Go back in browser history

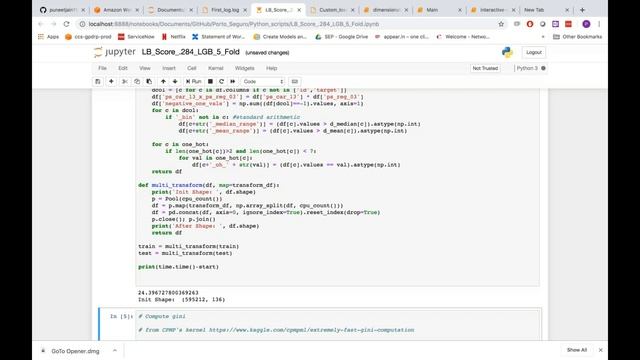pyautogui.click(x=40, y=24)
